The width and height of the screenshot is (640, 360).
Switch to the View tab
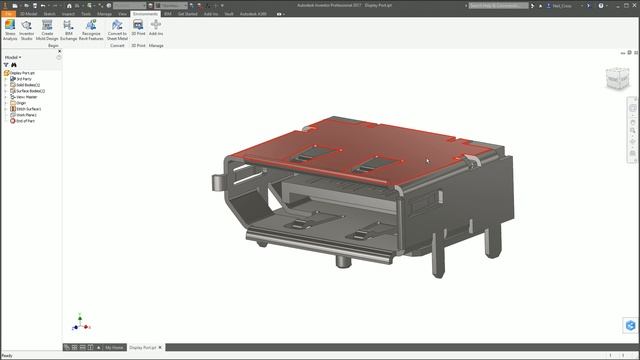(122, 14)
